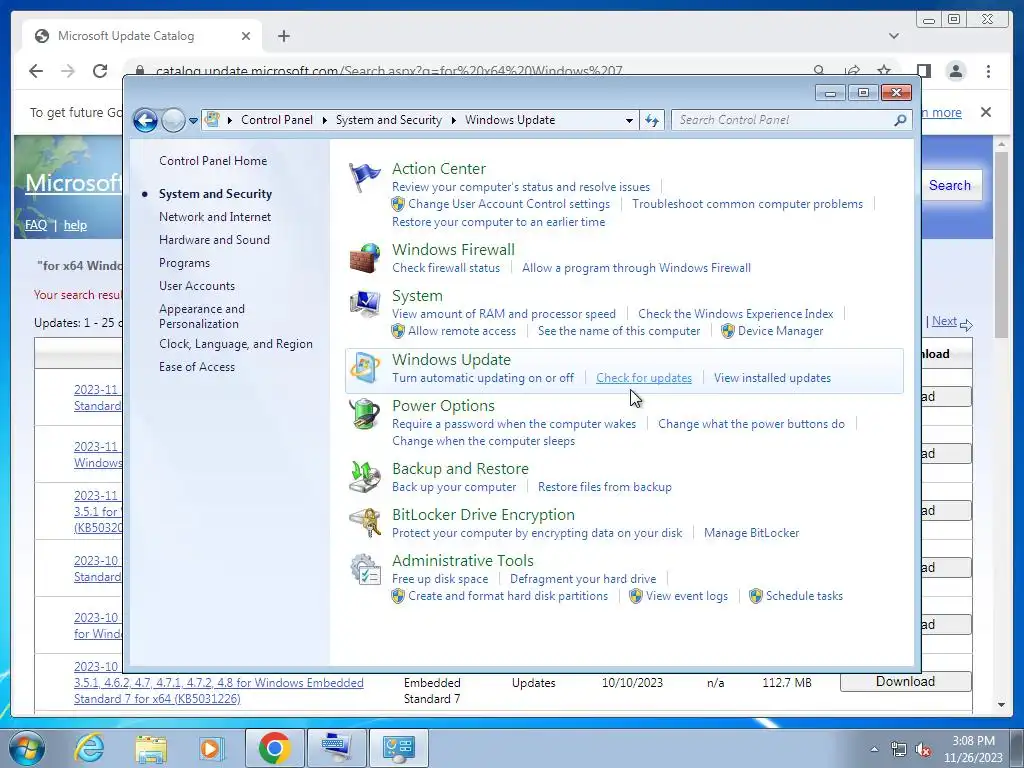This screenshot has height=768, width=1024.
Task: Open Chrome tab search dropdown
Action: click(x=893, y=36)
